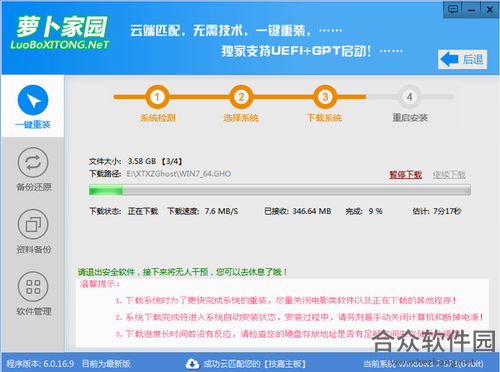Open the 软件管理 sidebar icon
The height and width of the screenshot is (372, 500).
[33, 287]
